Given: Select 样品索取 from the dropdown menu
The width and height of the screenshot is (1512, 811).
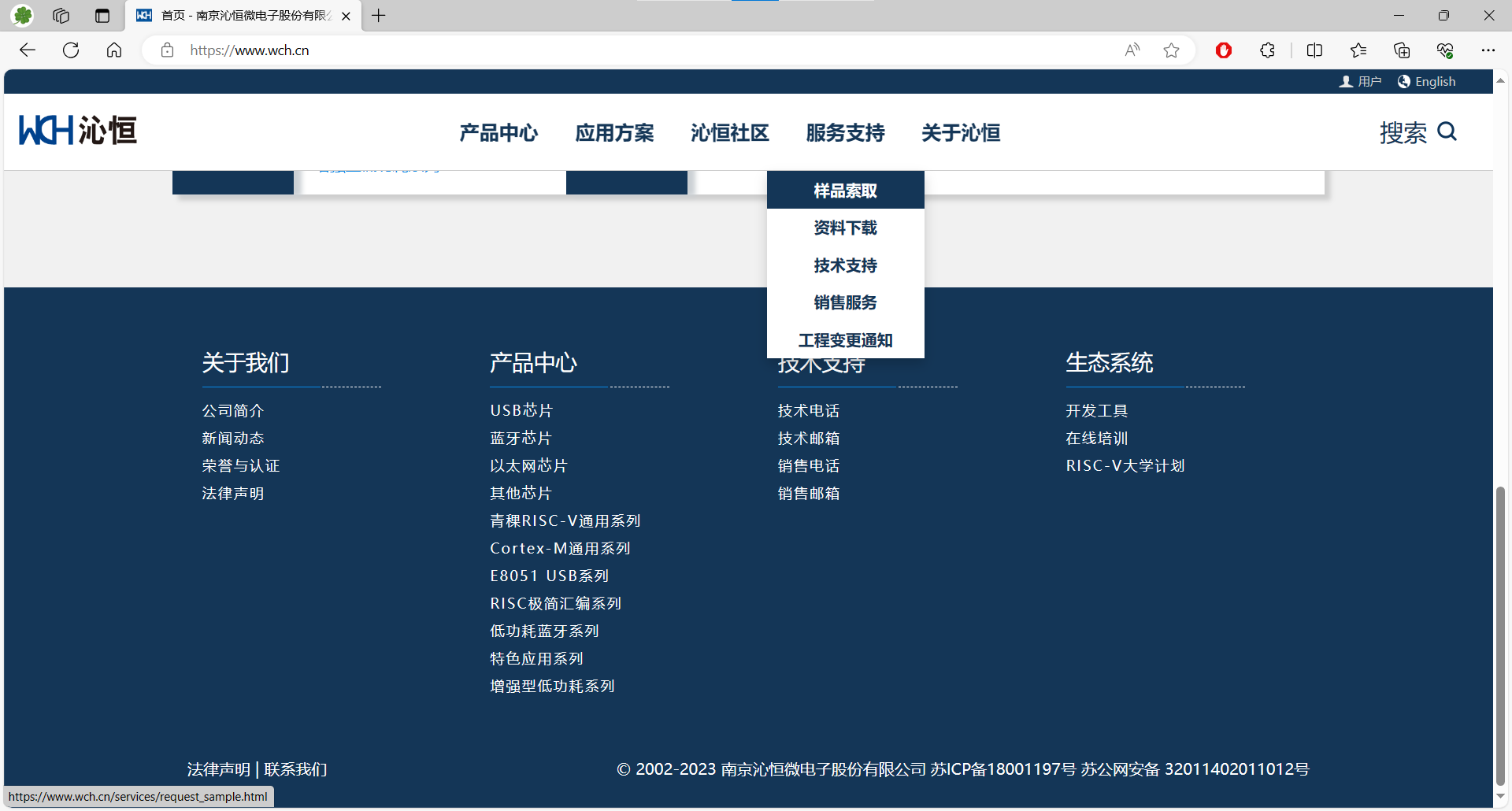Looking at the screenshot, I should tap(845, 191).
